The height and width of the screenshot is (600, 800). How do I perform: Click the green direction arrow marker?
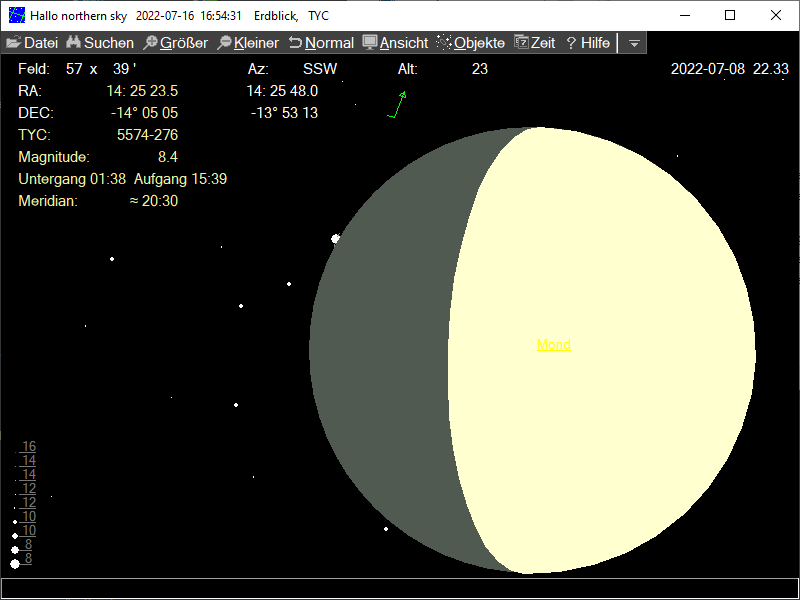click(x=397, y=105)
